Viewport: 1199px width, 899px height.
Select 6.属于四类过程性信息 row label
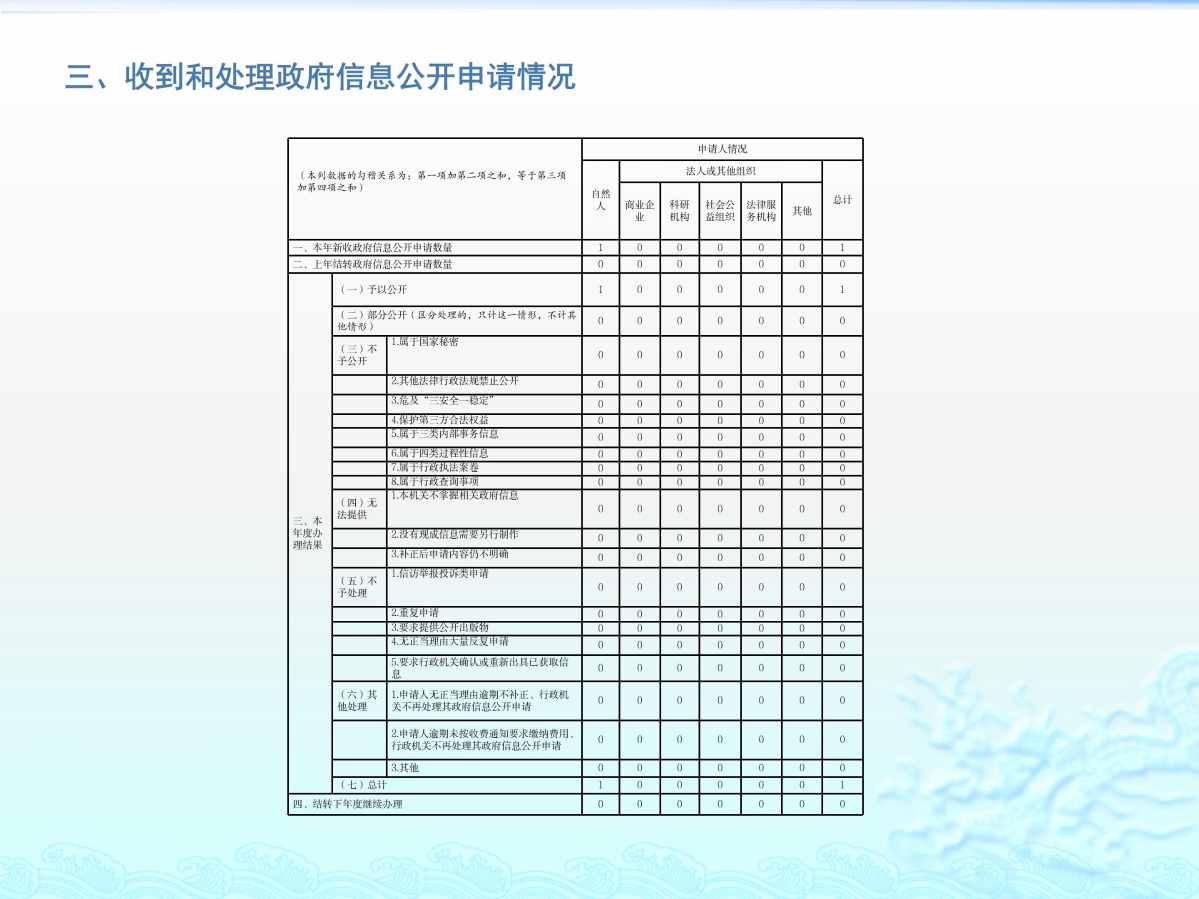(484, 454)
